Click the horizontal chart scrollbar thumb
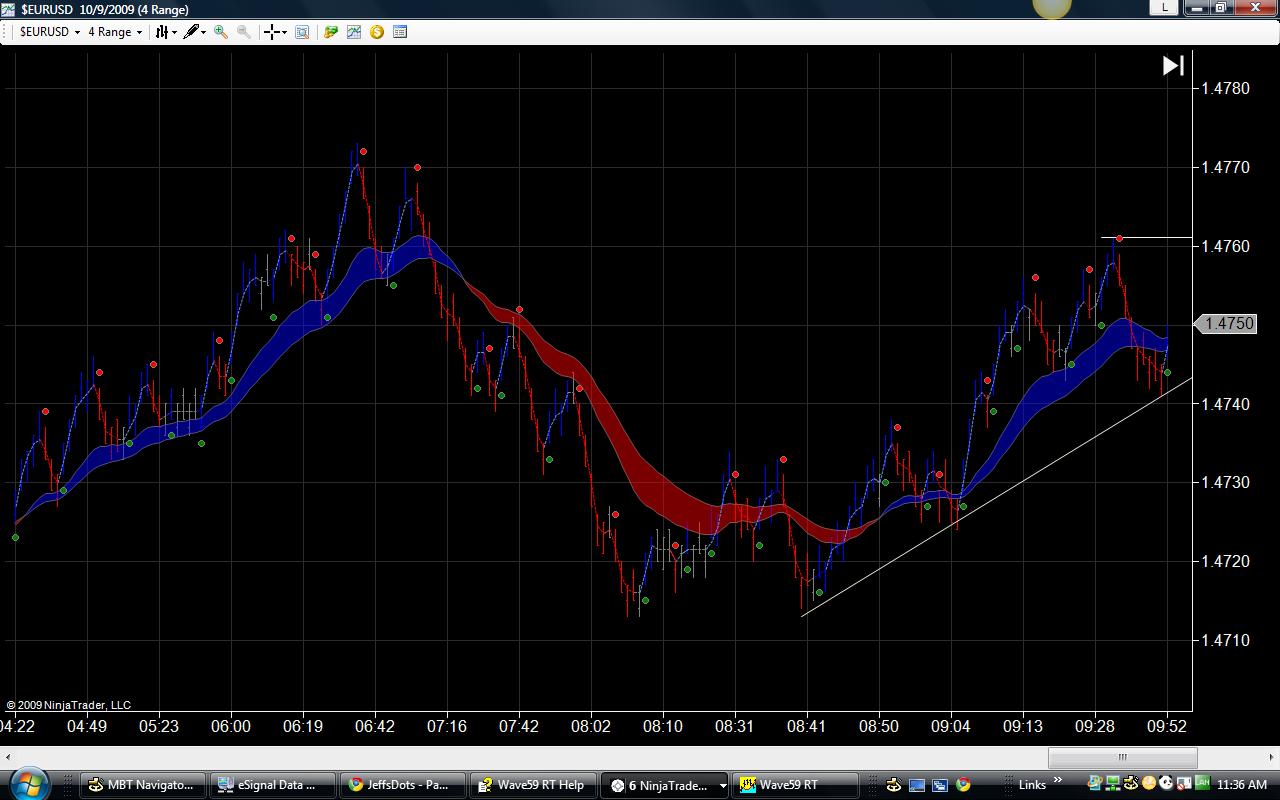 point(1122,757)
